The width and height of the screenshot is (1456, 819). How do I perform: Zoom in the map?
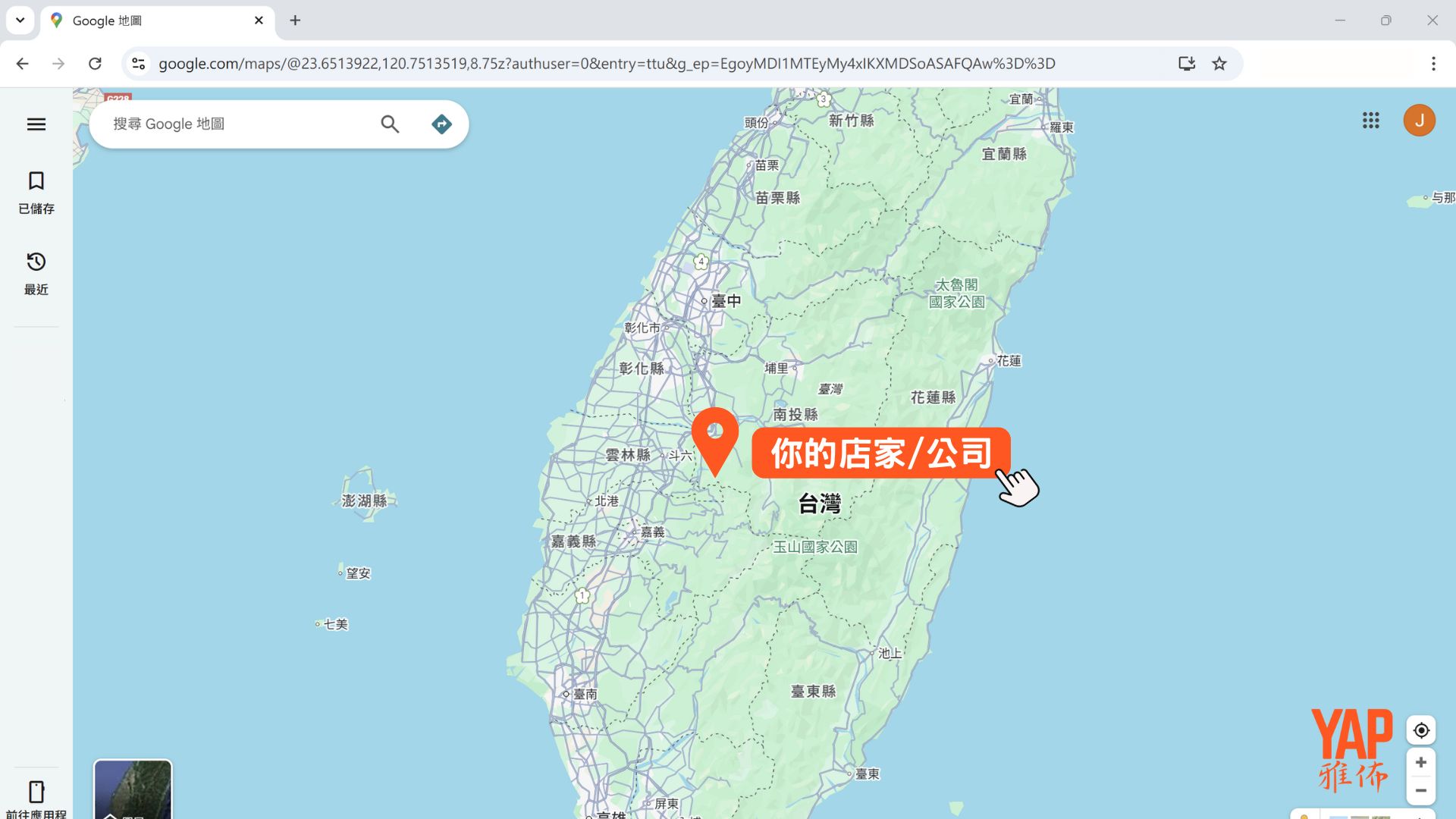tap(1421, 762)
